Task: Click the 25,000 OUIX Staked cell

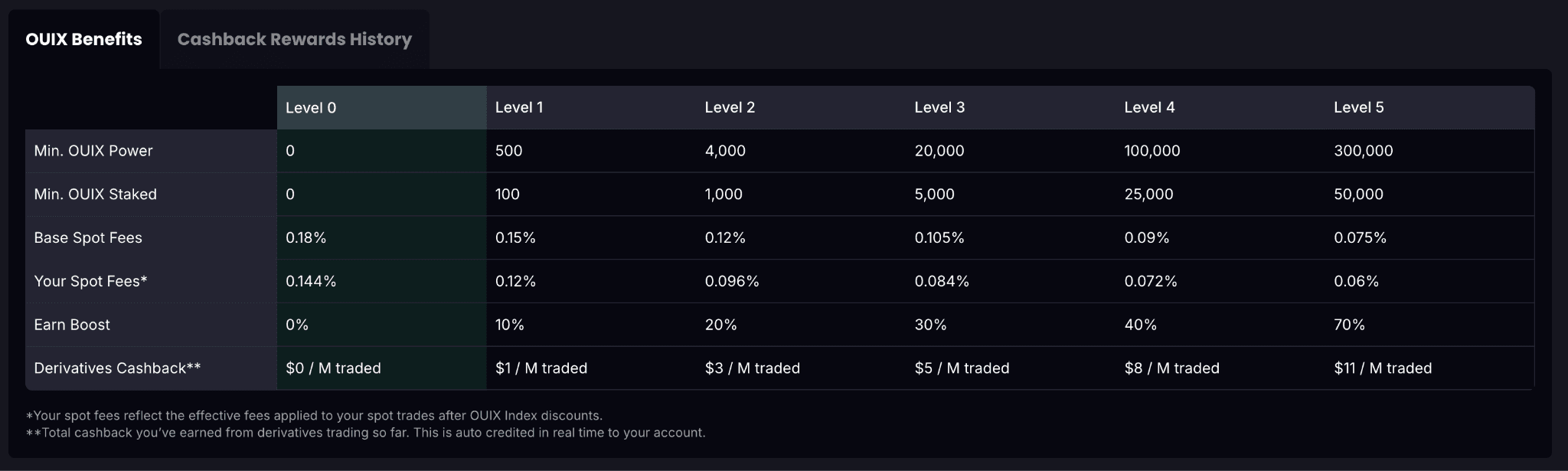Action: [x=1148, y=195]
